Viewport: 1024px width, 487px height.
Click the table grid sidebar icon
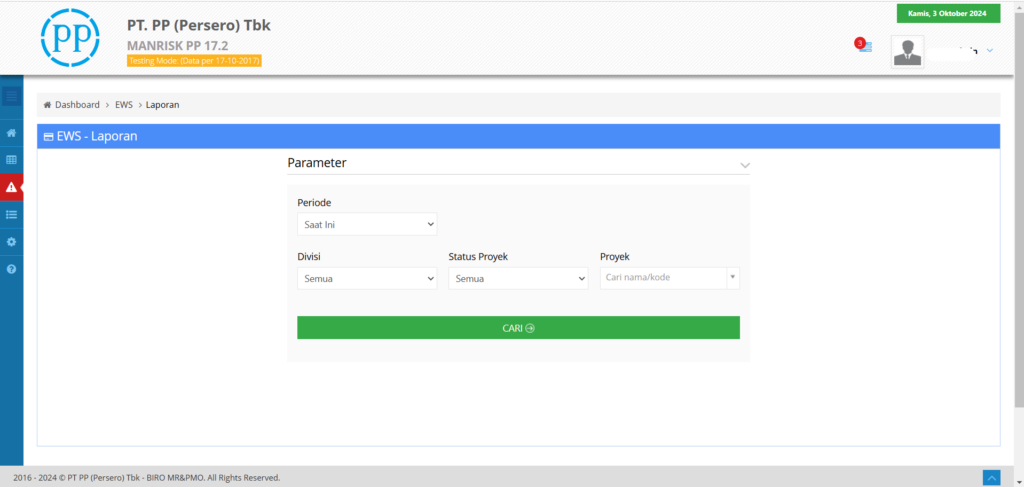pyautogui.click(x=11, y=160)
